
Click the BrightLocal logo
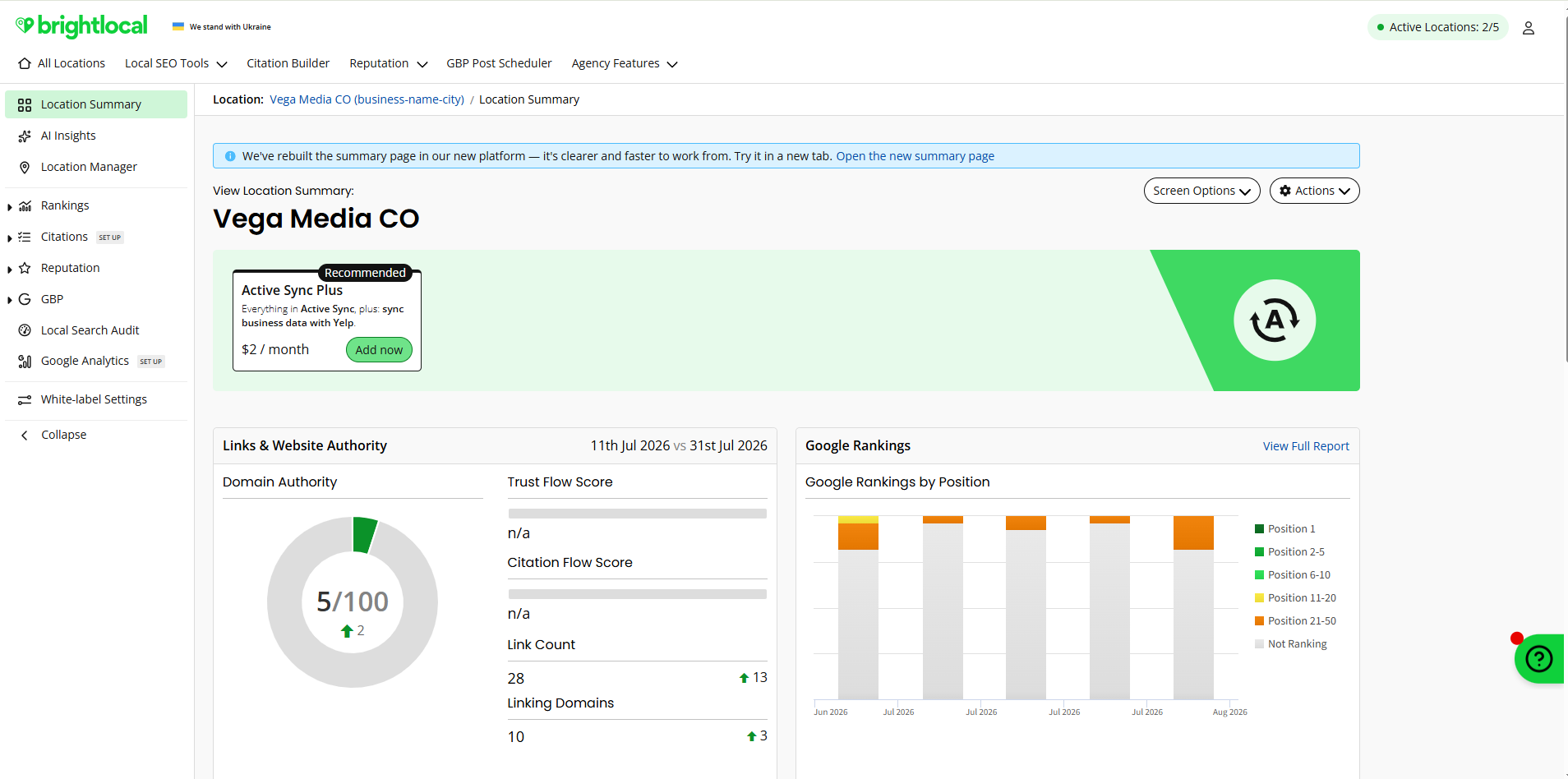point(81,26)
